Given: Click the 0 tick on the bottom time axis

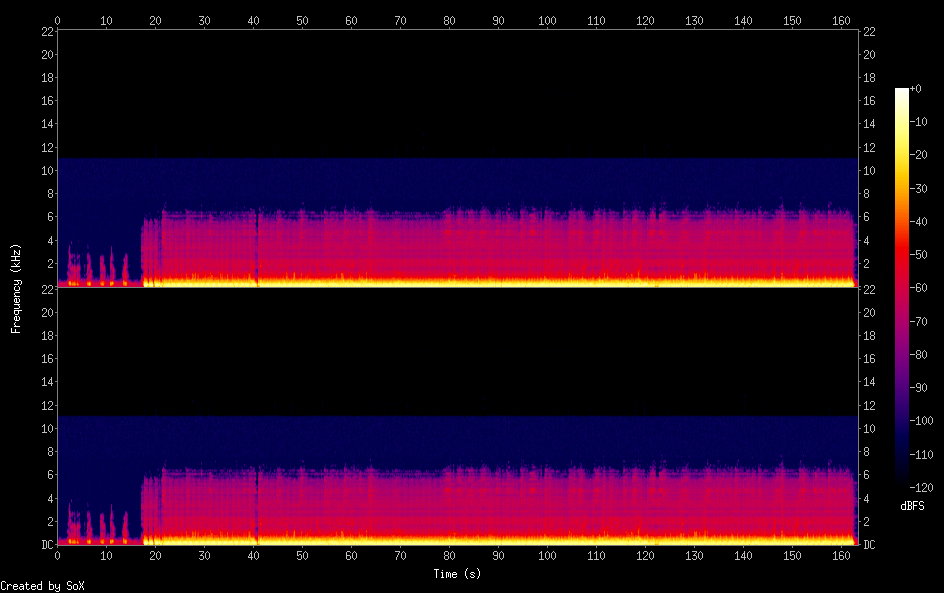Looking at the screenshot, I should pos(58,555).
